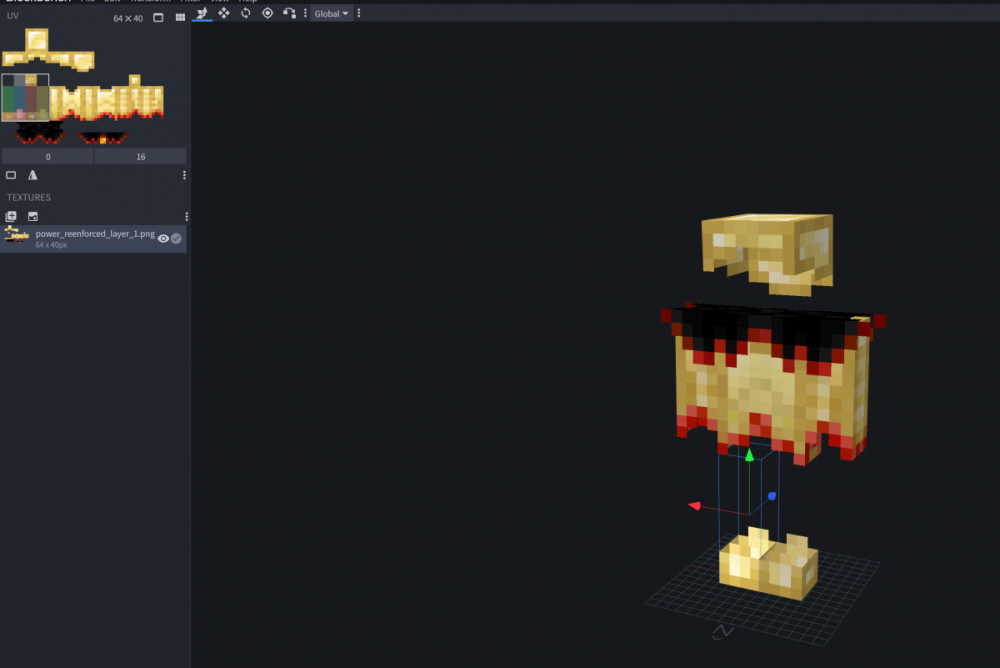Click the UV panel title
The width and height of the screenshot is (1000, 668).
pos(13,16)
